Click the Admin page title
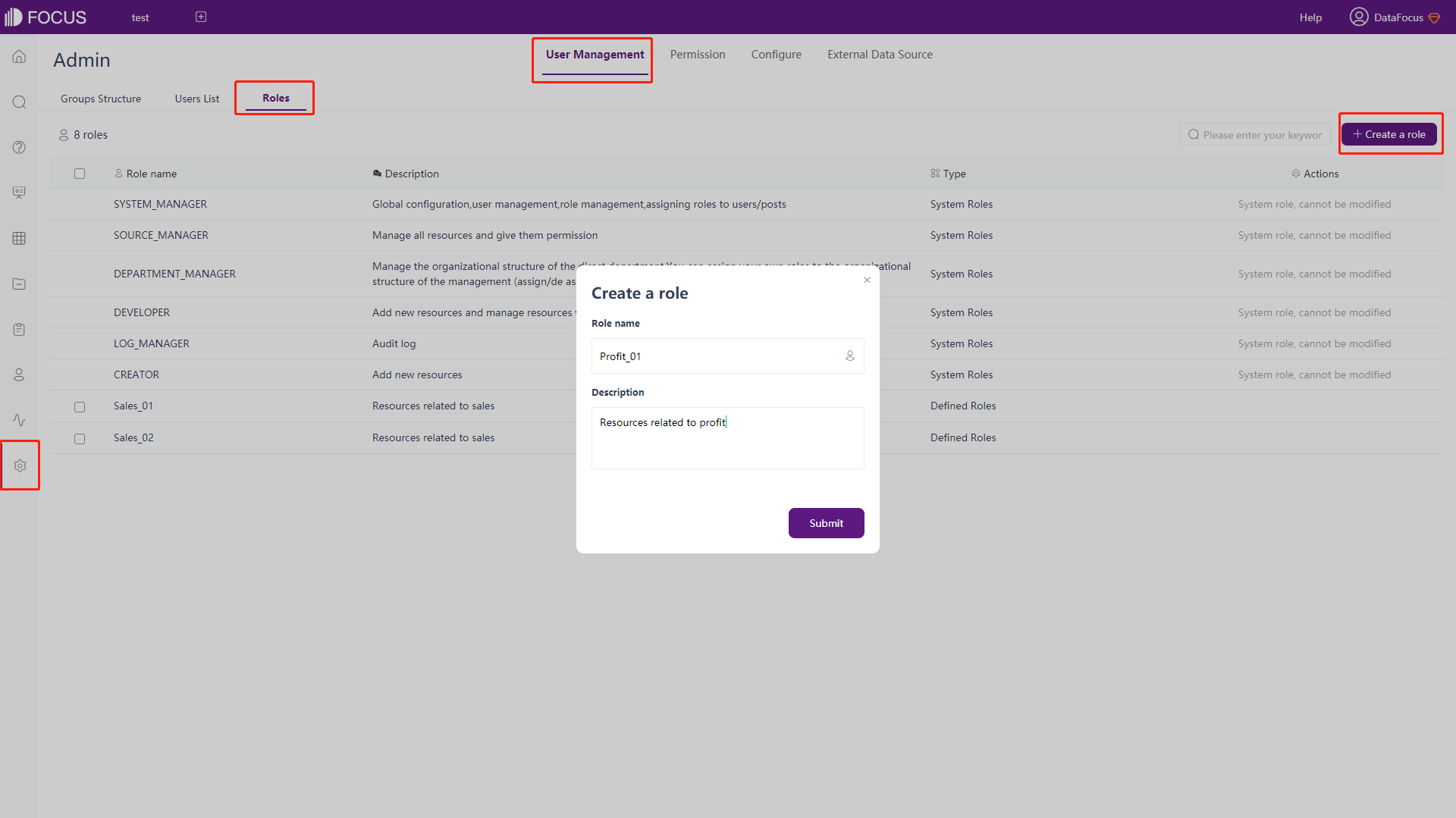 (82, 60)
